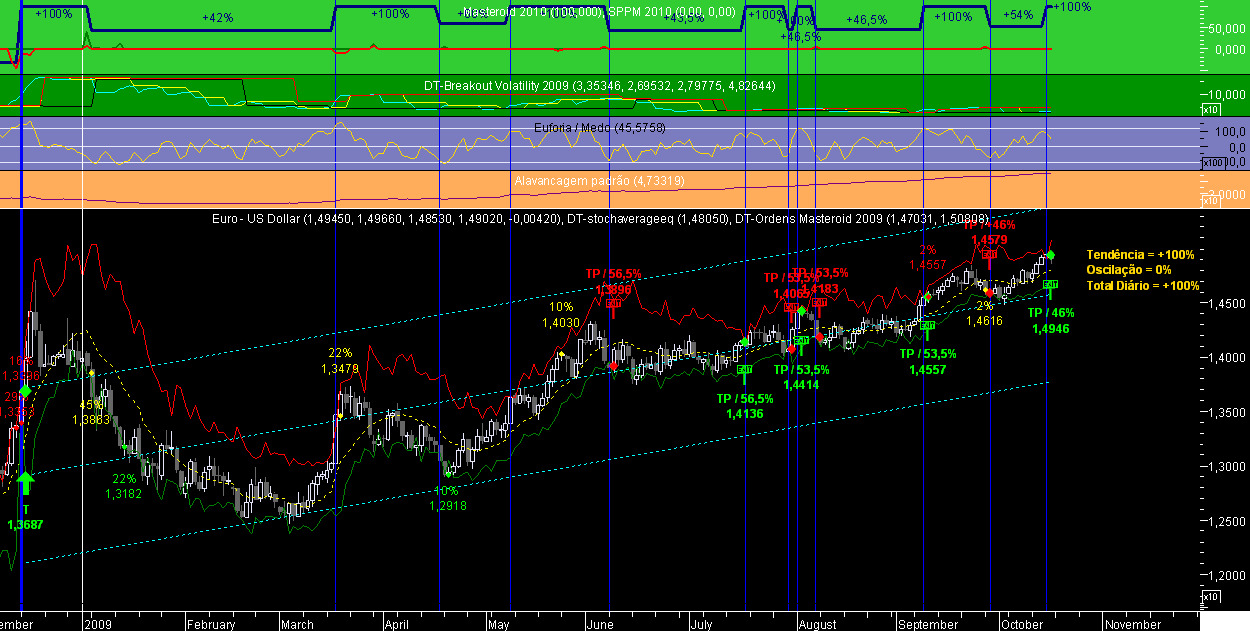
Task: Click the 1,2000 price axis value
Action: [1229, 577]
